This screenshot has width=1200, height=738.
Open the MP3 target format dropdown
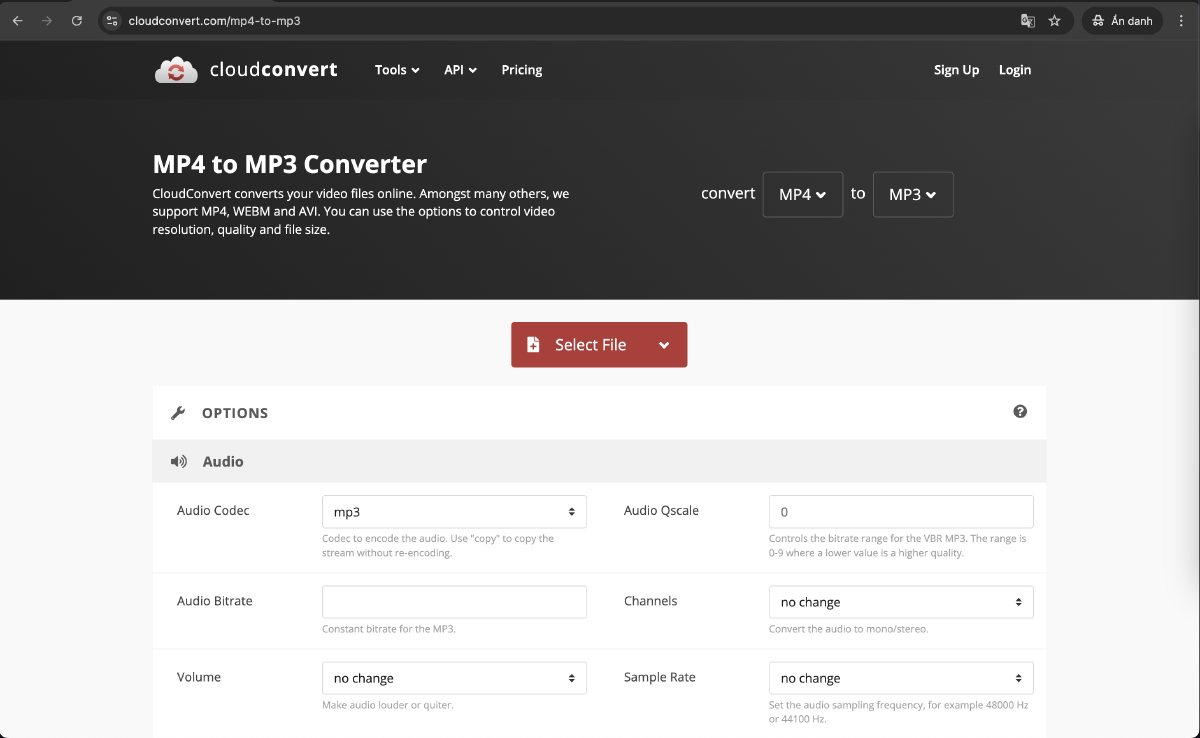coord(913,194)
